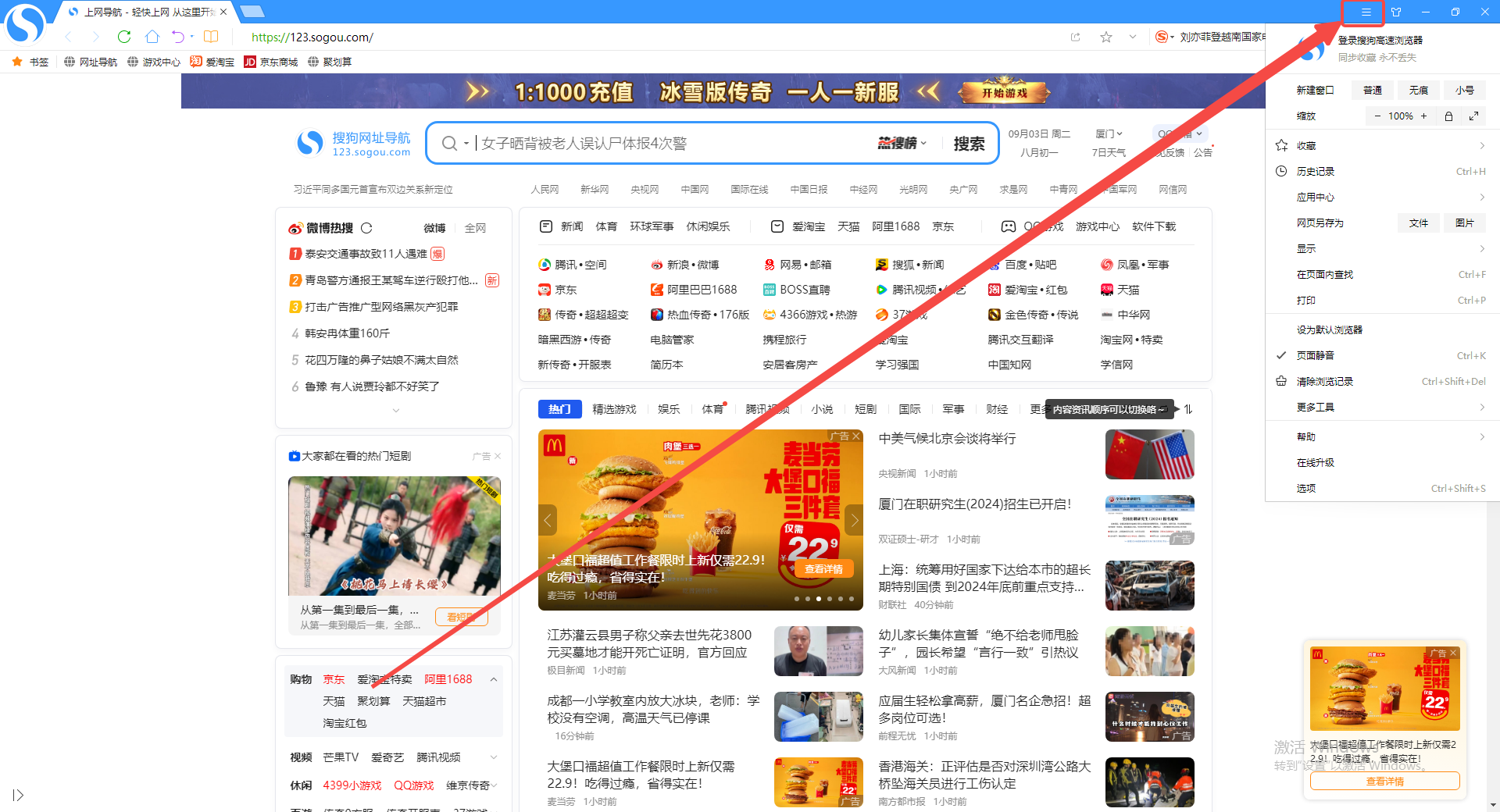Open McDonald's carousel image
The image size is (1500, 812).
click(701, 519)
